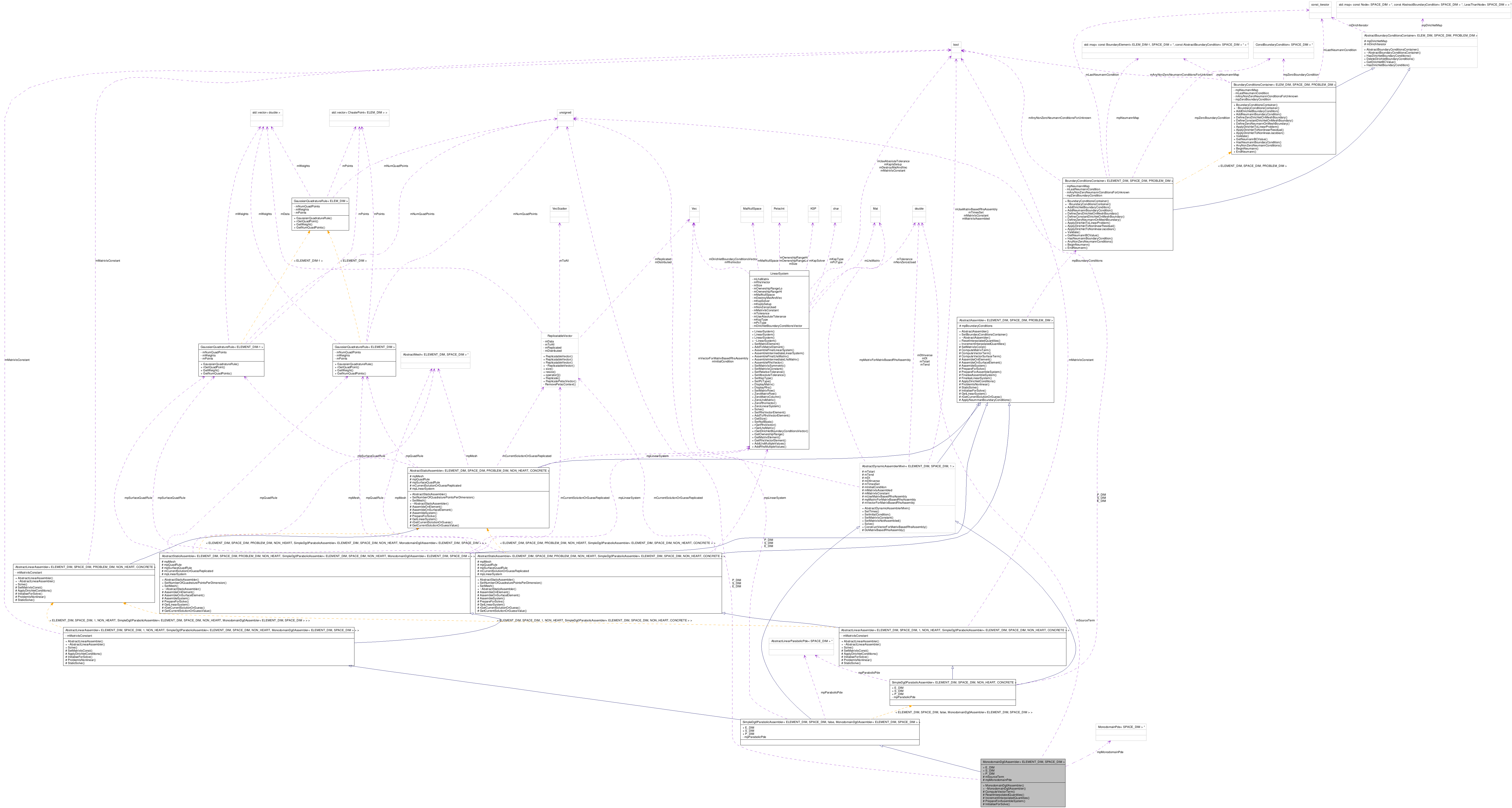Select the unsigned type node
This screenshot has height=808, width=1512.
(565, 118)
